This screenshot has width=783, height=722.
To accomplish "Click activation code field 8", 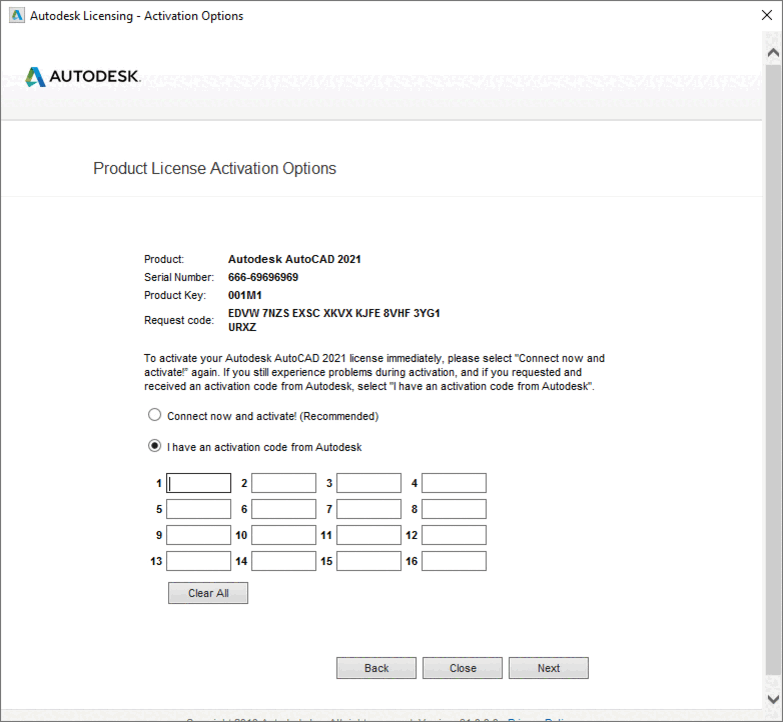I will point(454,509).
